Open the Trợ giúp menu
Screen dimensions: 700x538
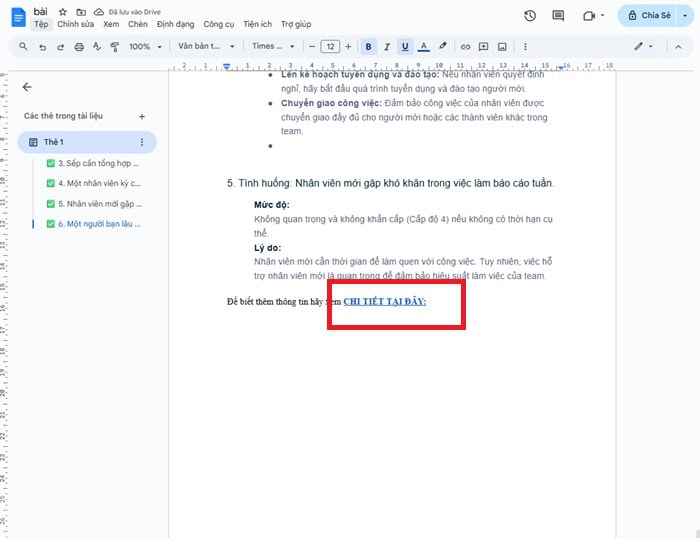296,24
